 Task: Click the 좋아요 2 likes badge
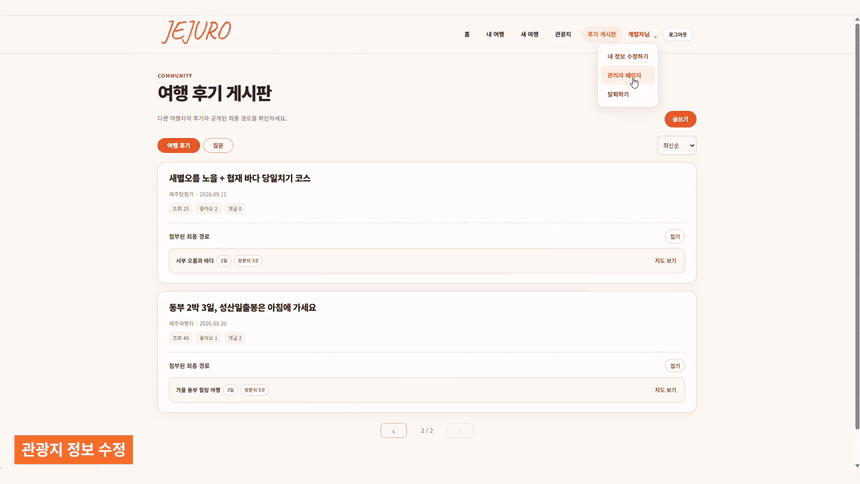208,209
